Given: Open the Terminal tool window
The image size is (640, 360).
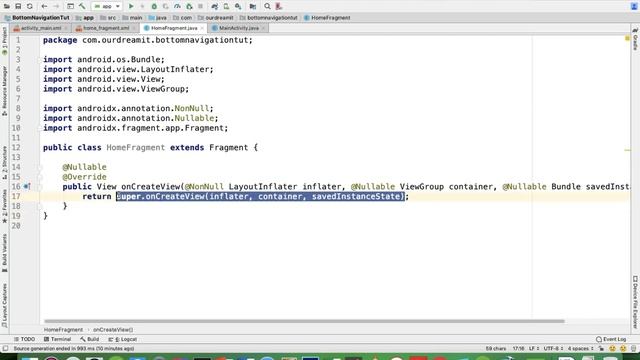Looking at the screenshot, I should pos(57,339).
